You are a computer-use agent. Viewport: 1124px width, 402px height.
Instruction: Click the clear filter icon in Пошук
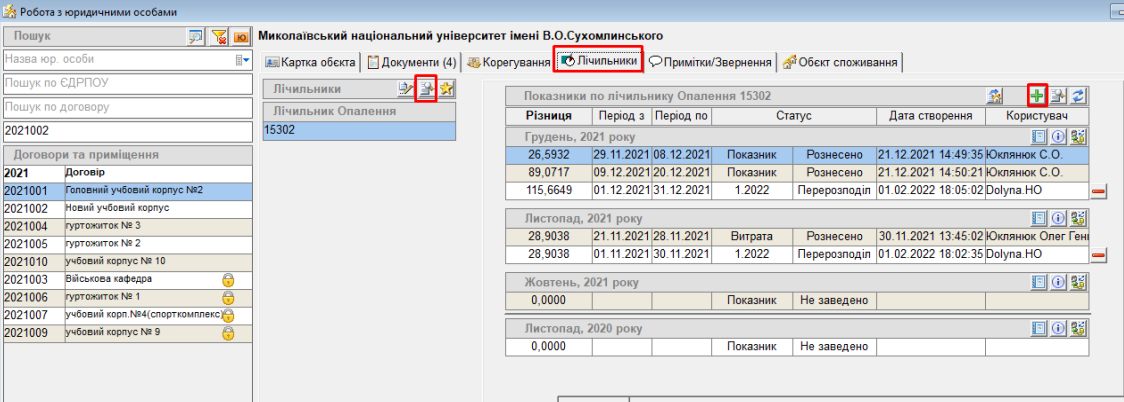pyautogui.click(x=219, y=37)
